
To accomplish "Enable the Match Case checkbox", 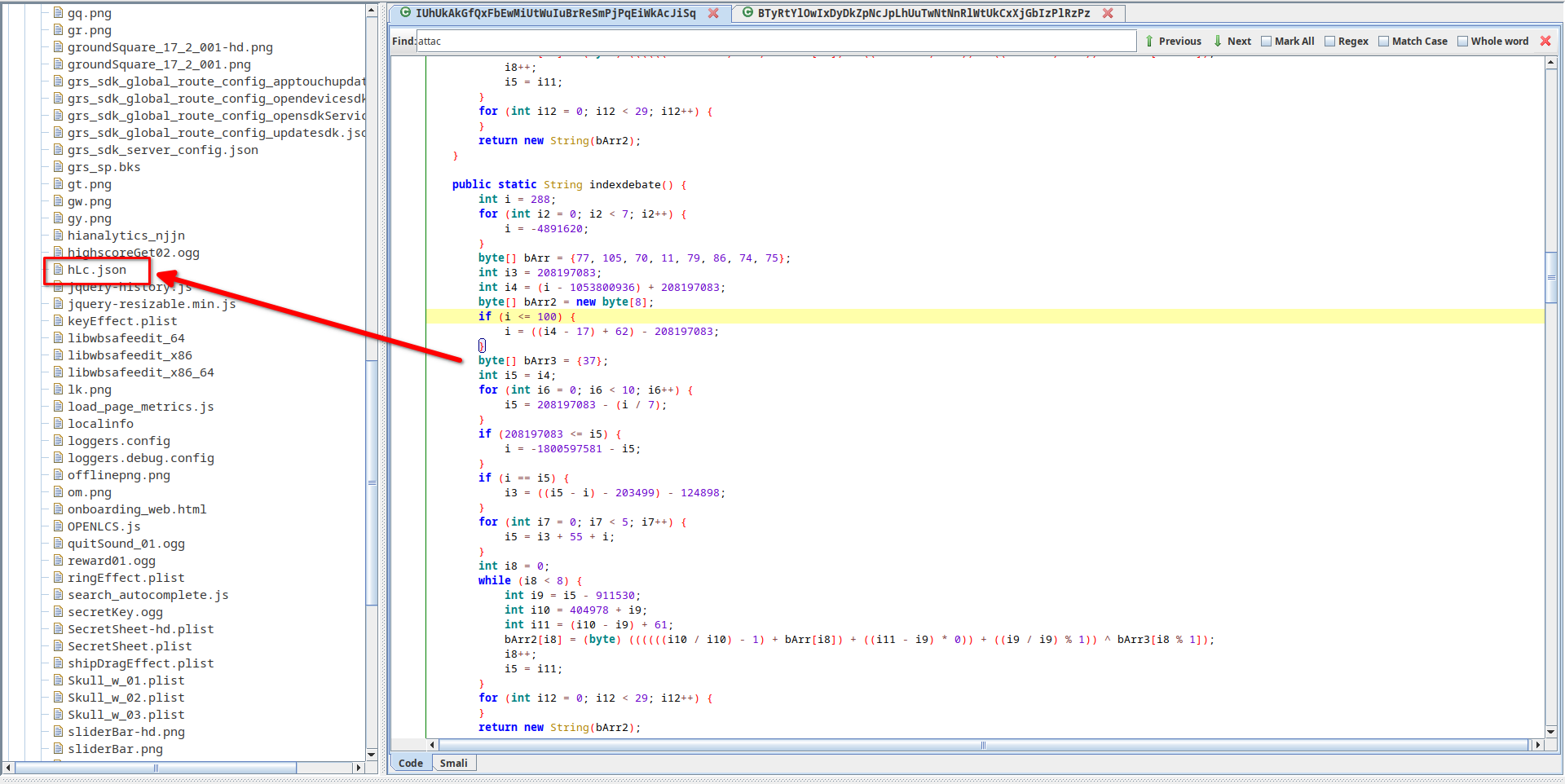I will (x=1383, y=42).
